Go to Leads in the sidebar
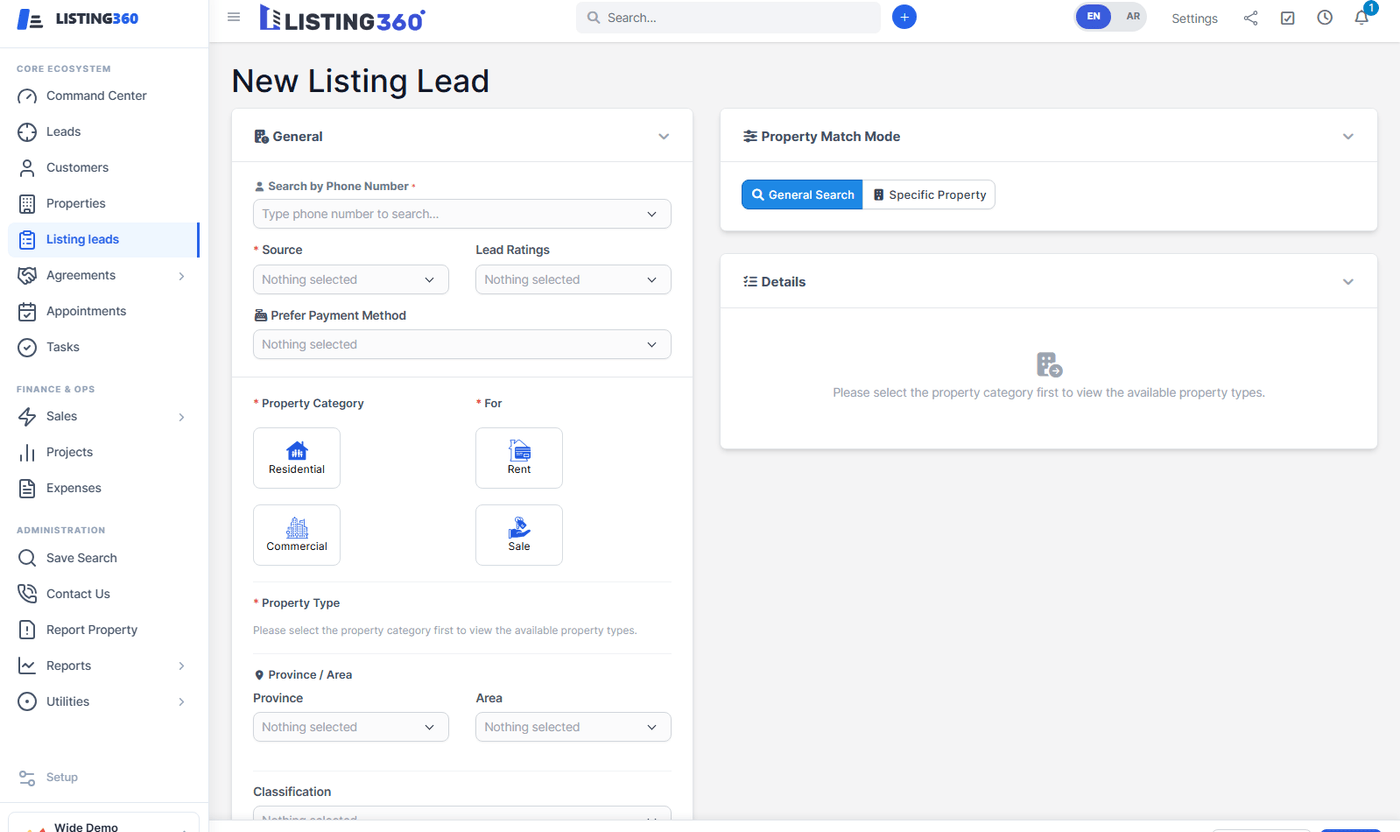Screen dimensions: 1400x832 [104, 132]
